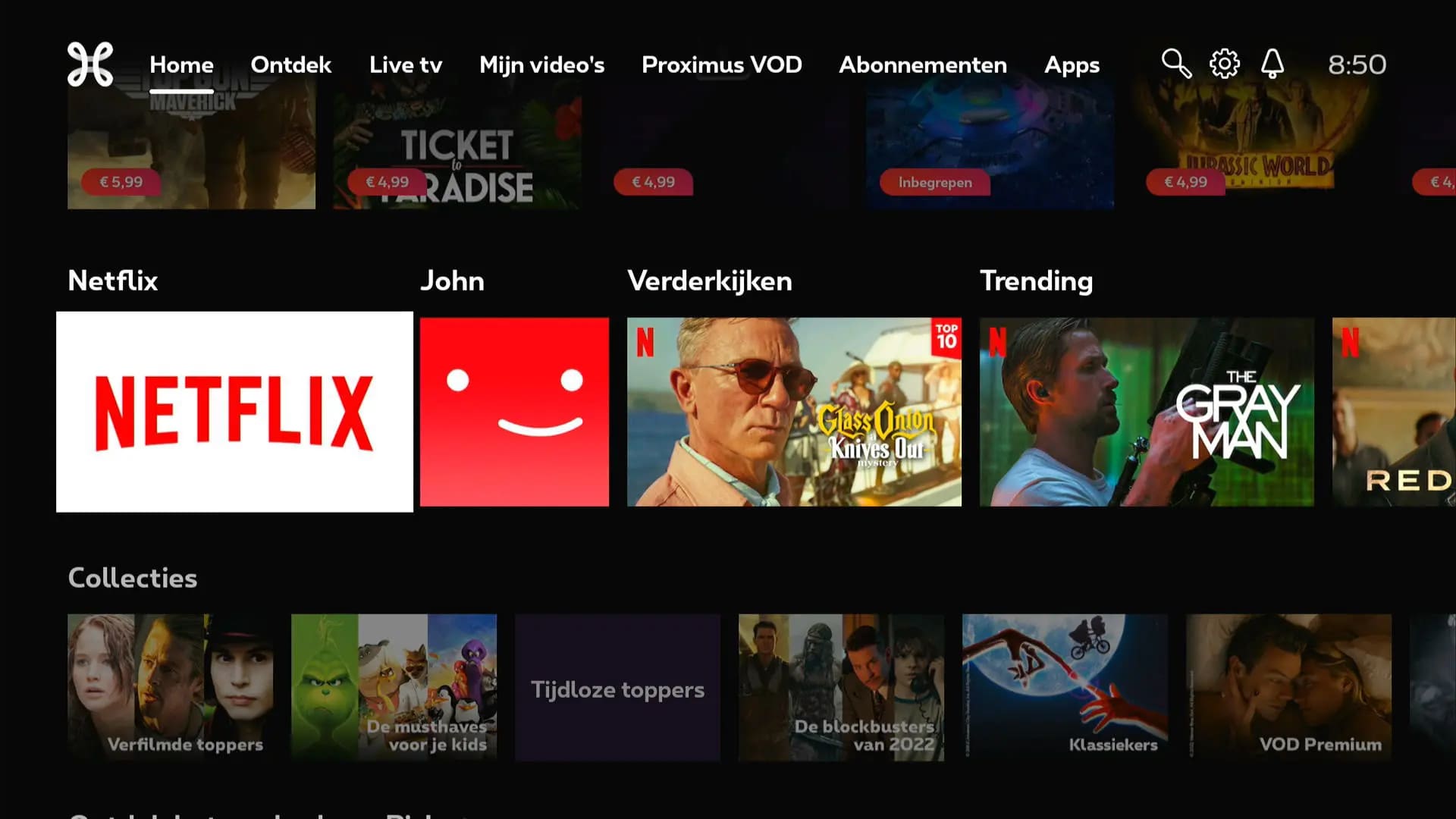Screen dimensions: 1456x819
Task: Click the Proximus snowflake logo icon
Action: (x=91, y=63)
